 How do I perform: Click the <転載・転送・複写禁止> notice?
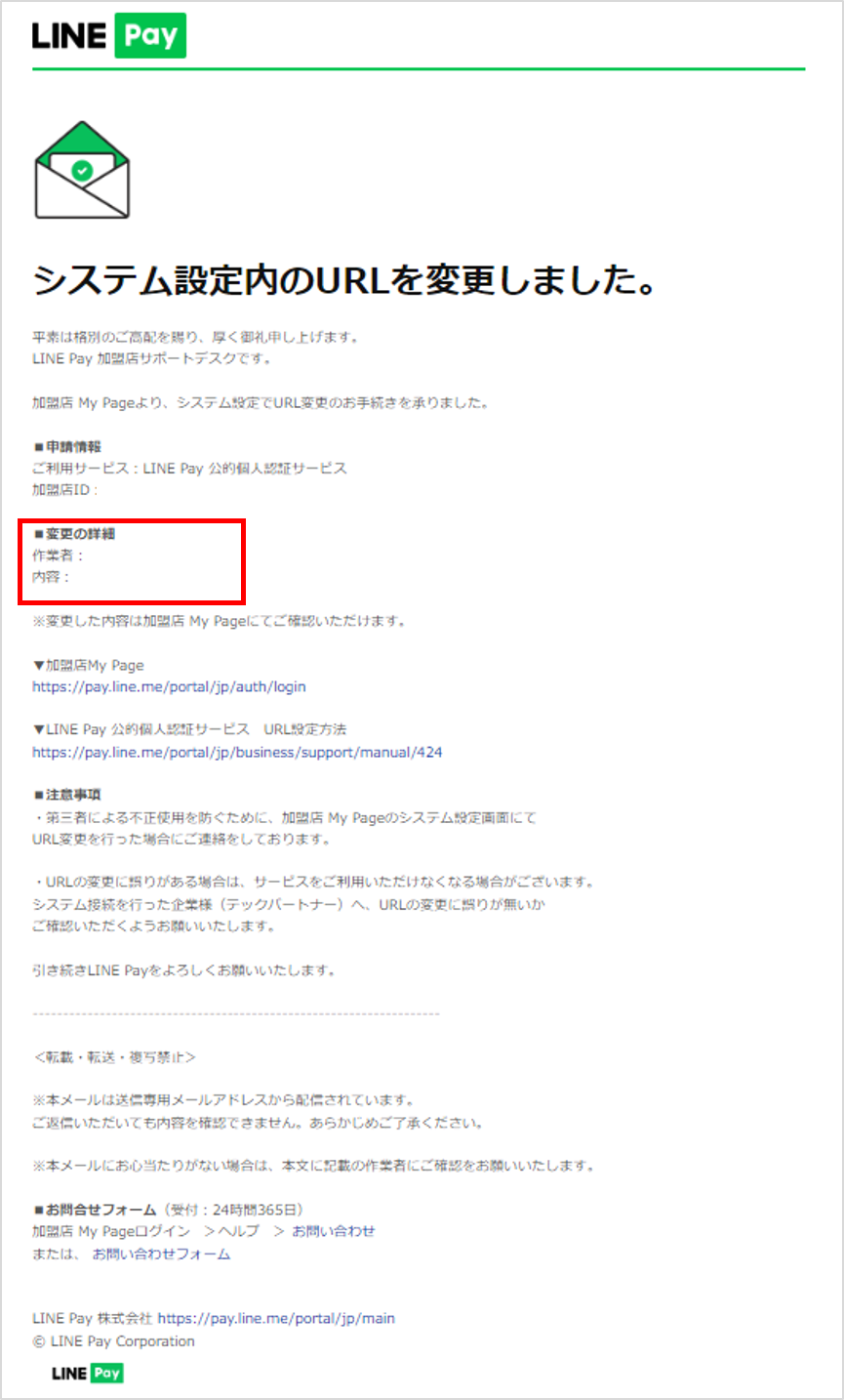114,1057
